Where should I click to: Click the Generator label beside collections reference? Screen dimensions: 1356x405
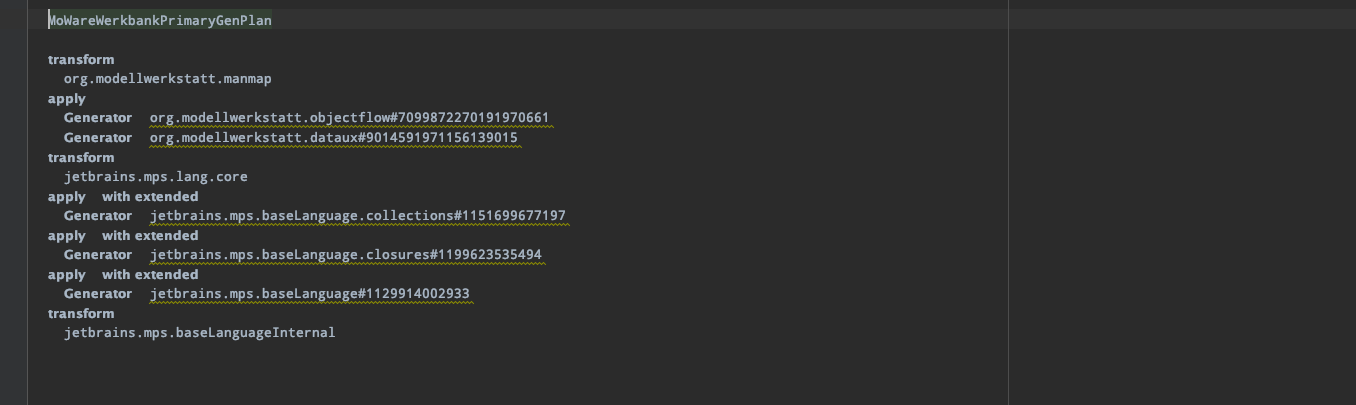click(98, 216)
